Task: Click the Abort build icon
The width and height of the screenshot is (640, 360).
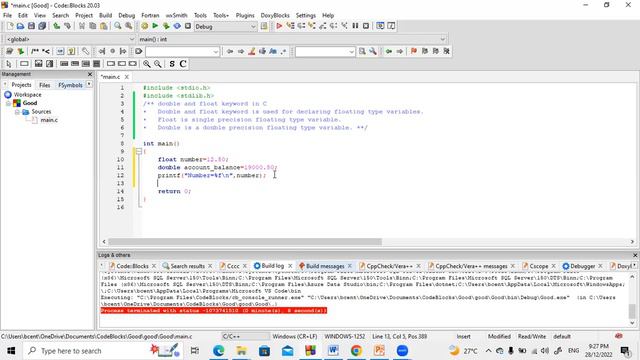Action: pos(188,26)
